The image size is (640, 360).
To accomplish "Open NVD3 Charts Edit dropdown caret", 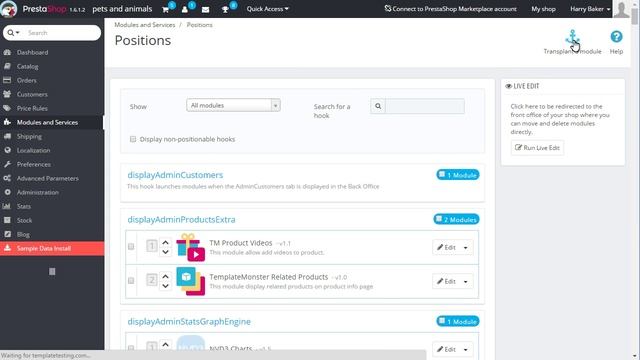I will (x=466, y=349).
